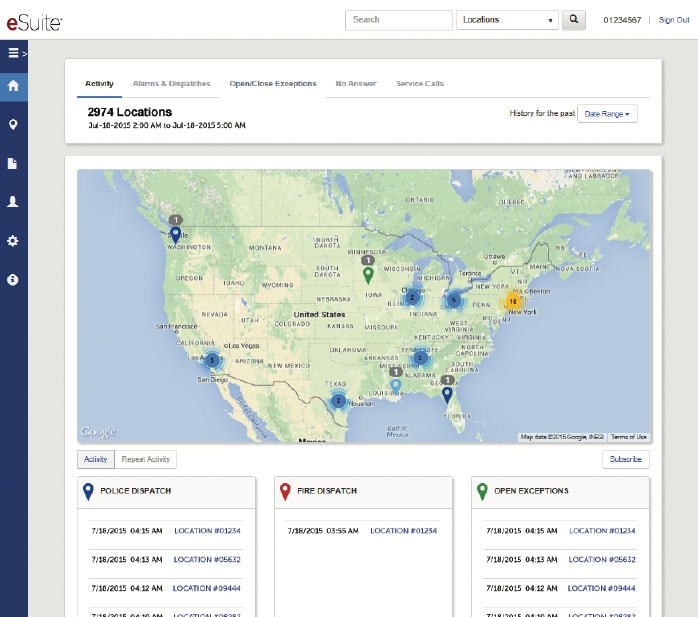Open the Home sidebar icon

13,85
